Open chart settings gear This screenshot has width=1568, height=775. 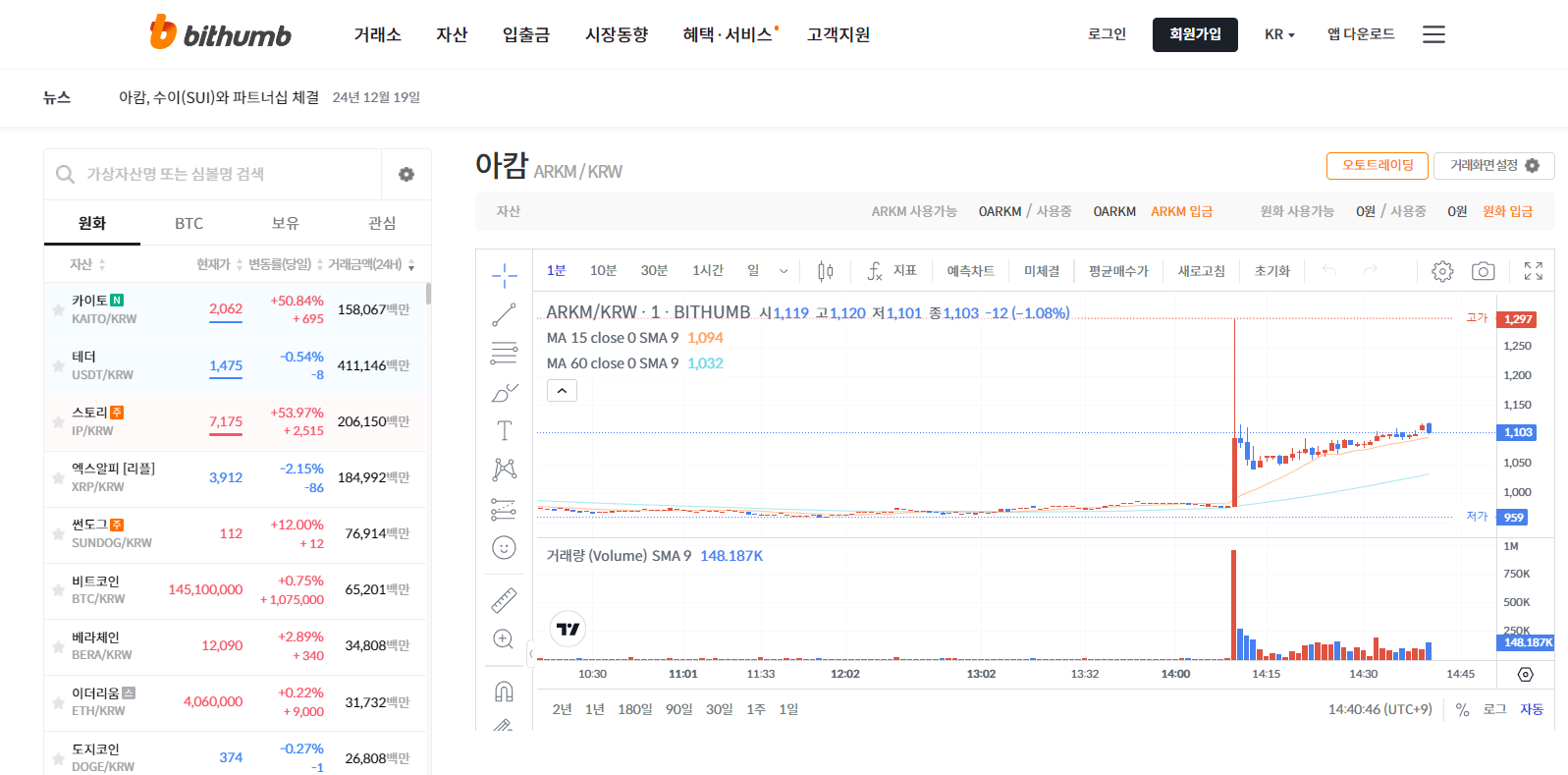pos(1442,271)
